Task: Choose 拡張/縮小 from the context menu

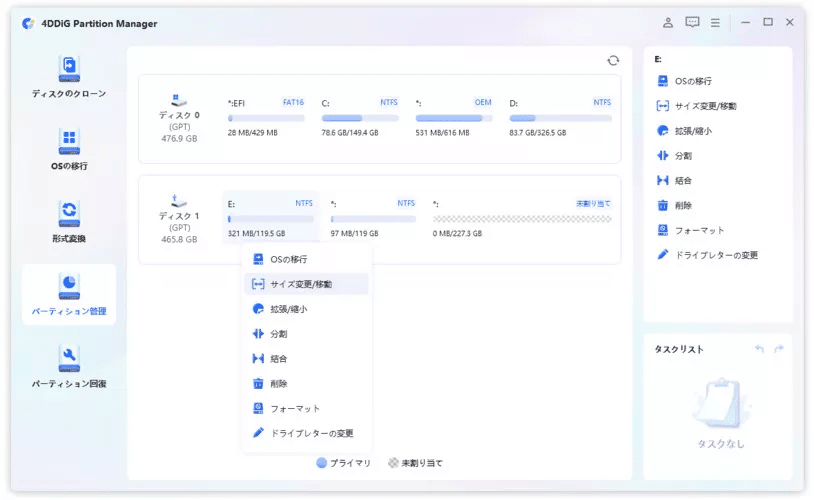Action: click(x=306, y=309)
